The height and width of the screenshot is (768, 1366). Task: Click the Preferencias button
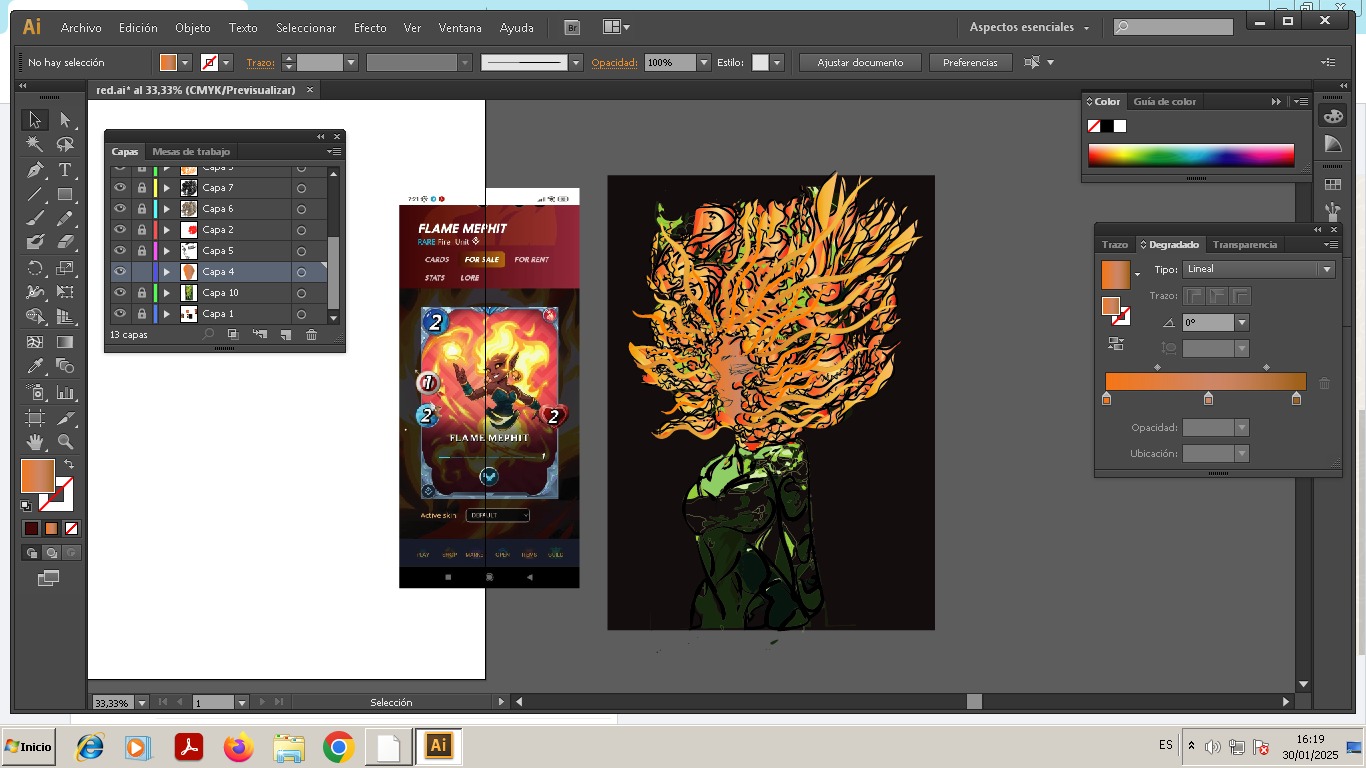pyautogui.click(x=970, y=62)
